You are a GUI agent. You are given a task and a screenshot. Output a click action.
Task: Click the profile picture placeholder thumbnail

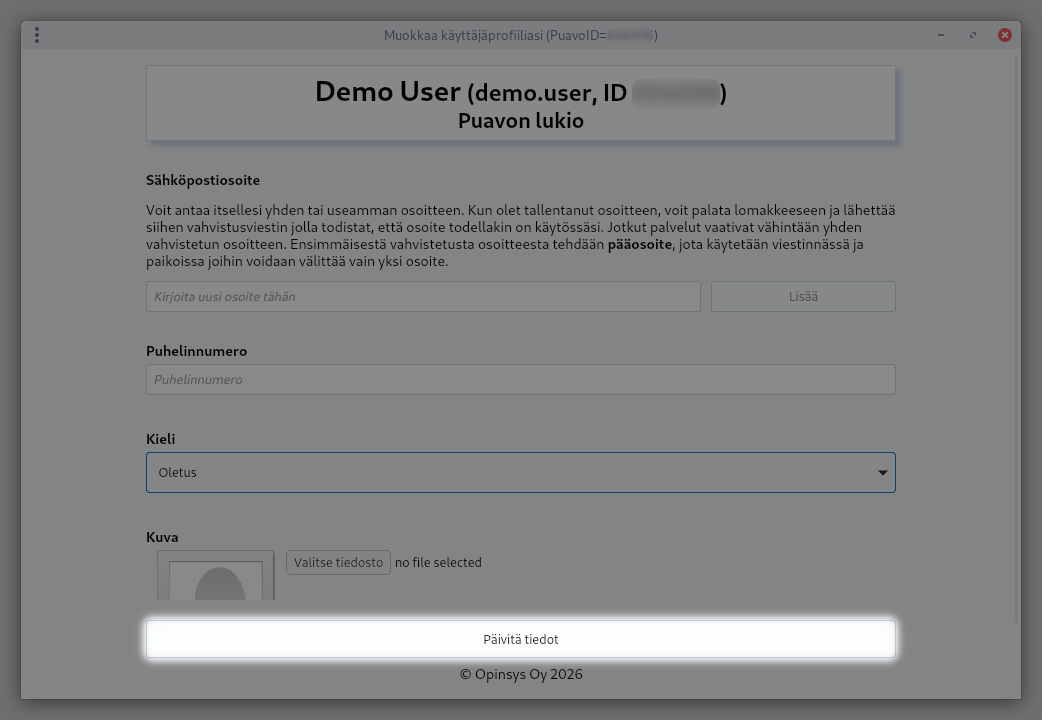(x=216, y=576)
